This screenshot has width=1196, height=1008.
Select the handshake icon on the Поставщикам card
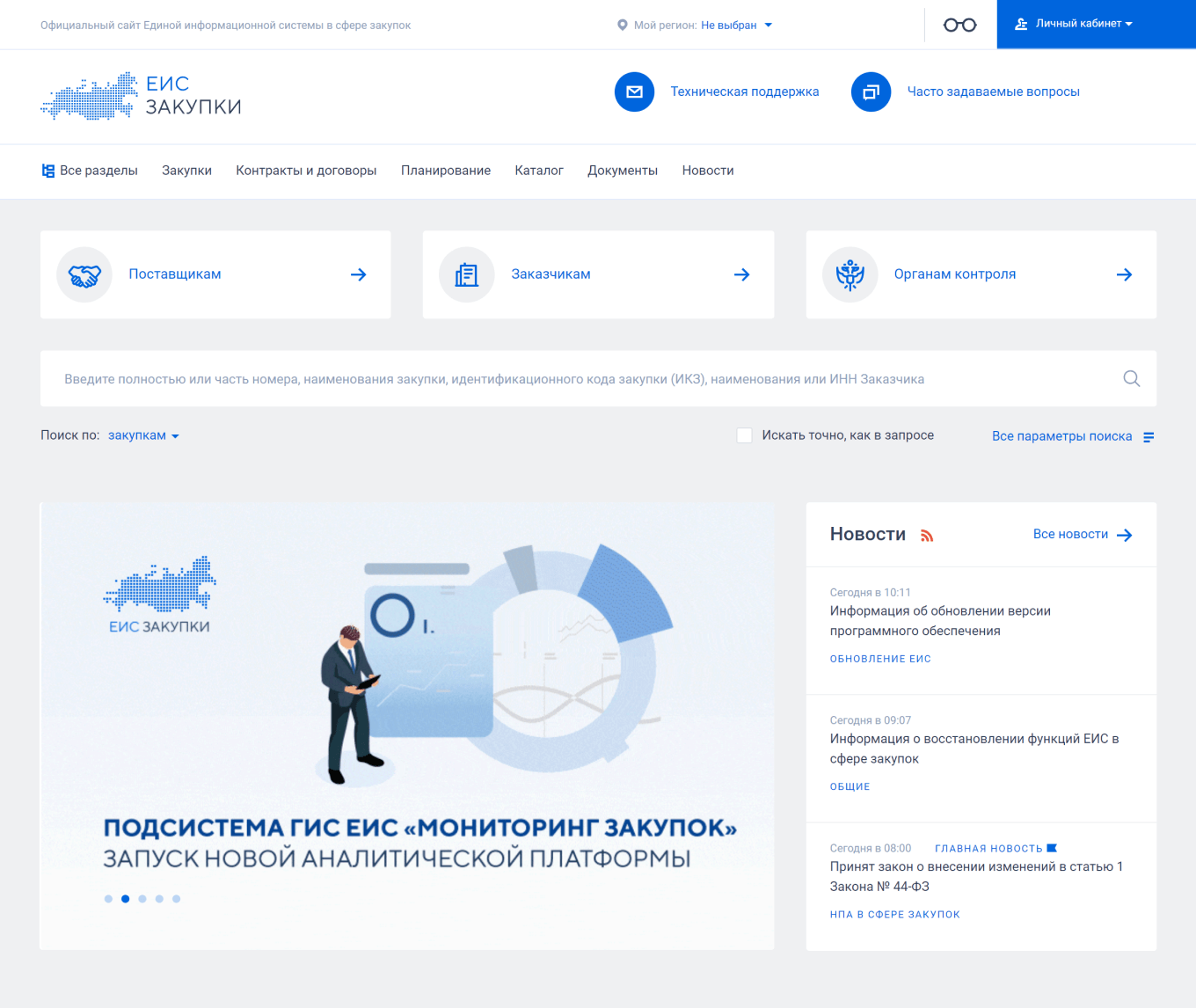[84, 274]
